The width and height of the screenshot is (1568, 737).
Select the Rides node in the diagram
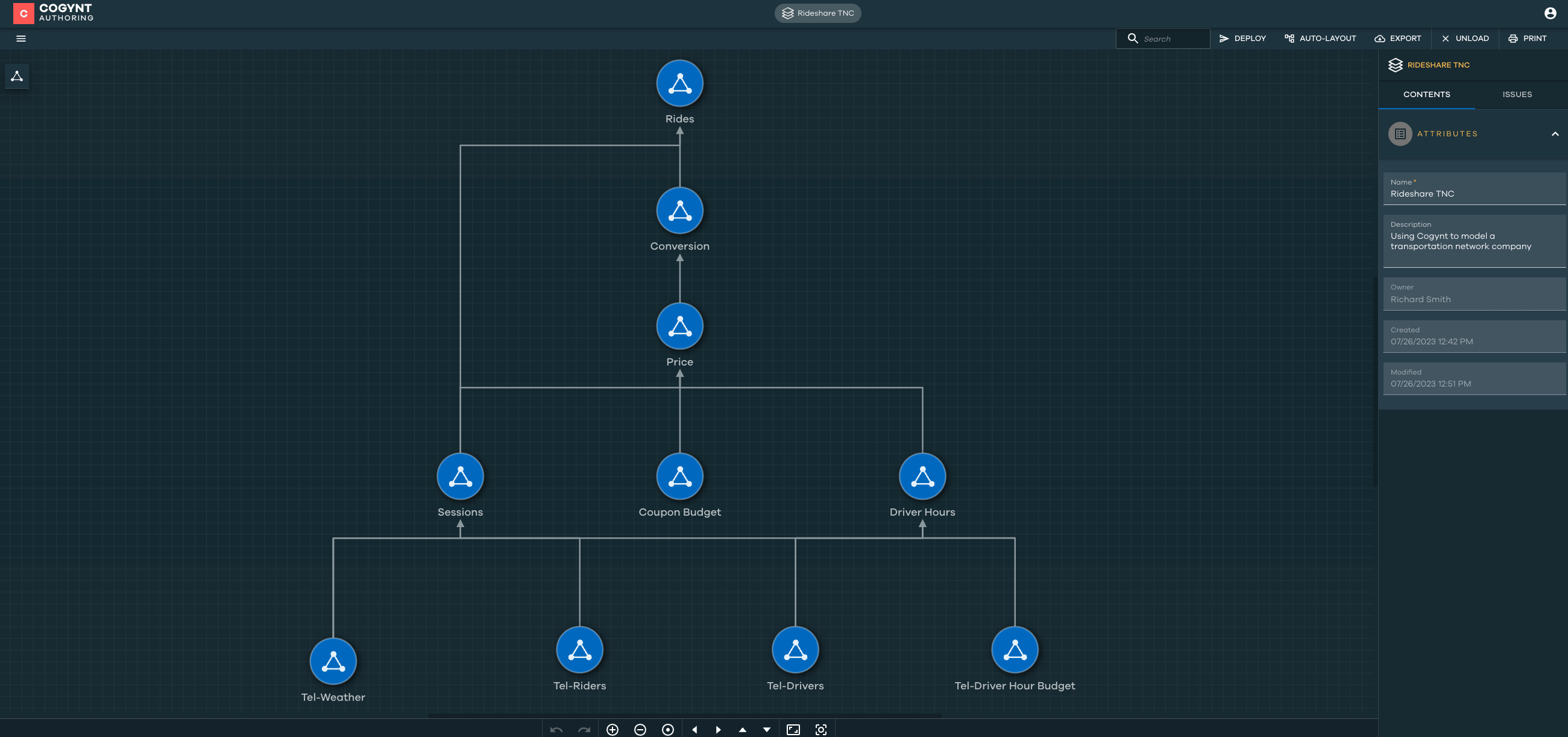(679, 83)
